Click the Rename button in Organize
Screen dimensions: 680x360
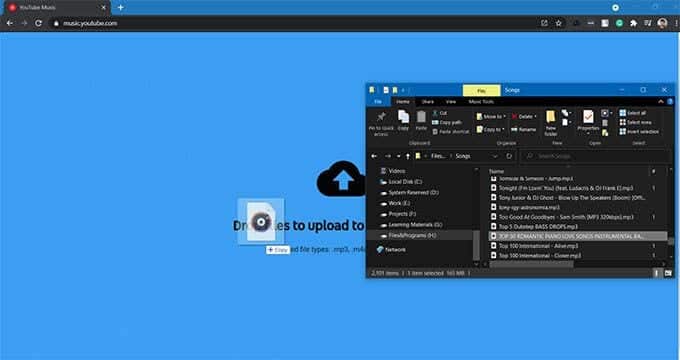(x=523, y=129)
